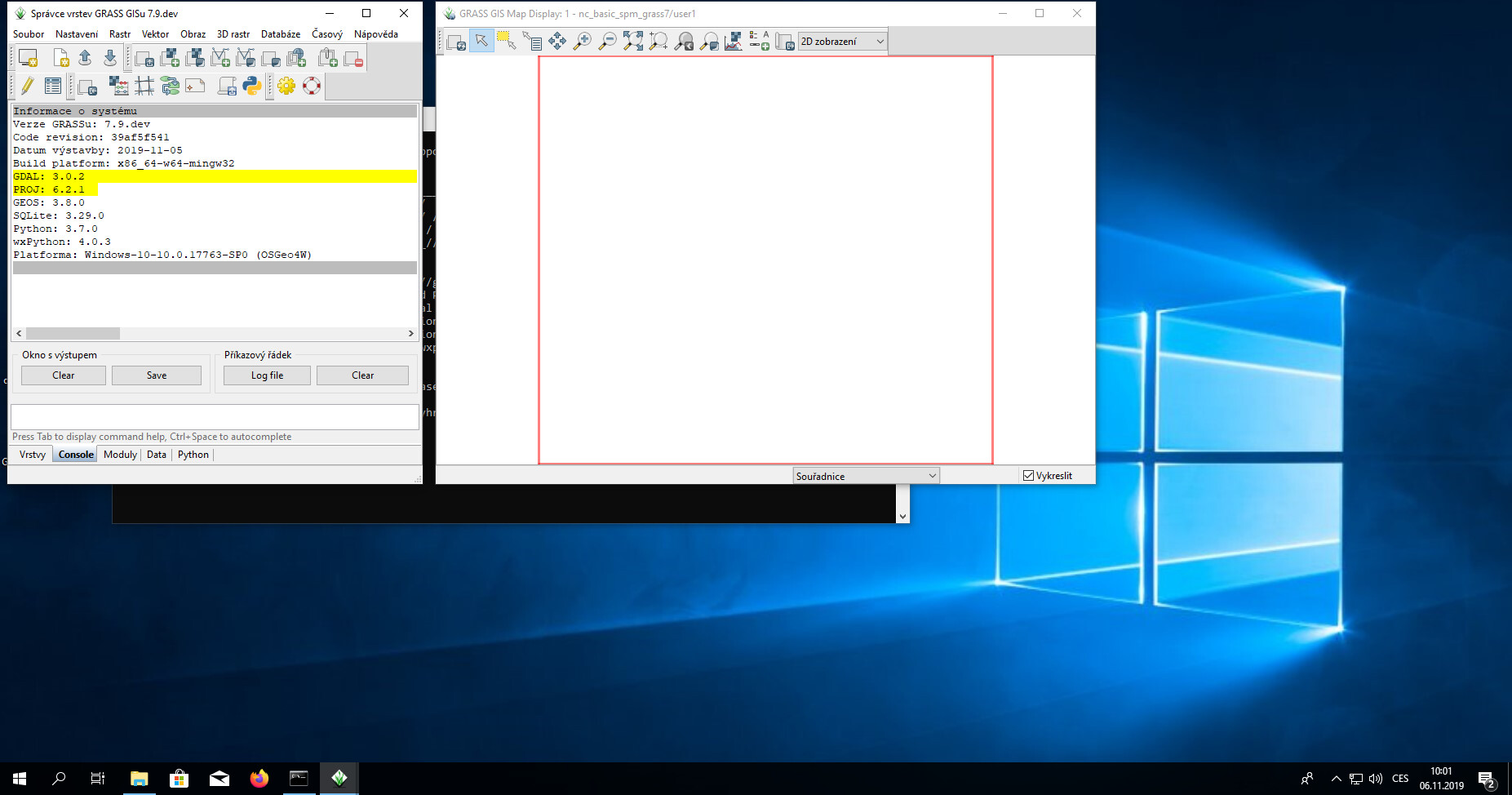The height and width of the screenshot is (795, 1512).
Task: Open the Soubor menu
Action: (x=29, y=34)
